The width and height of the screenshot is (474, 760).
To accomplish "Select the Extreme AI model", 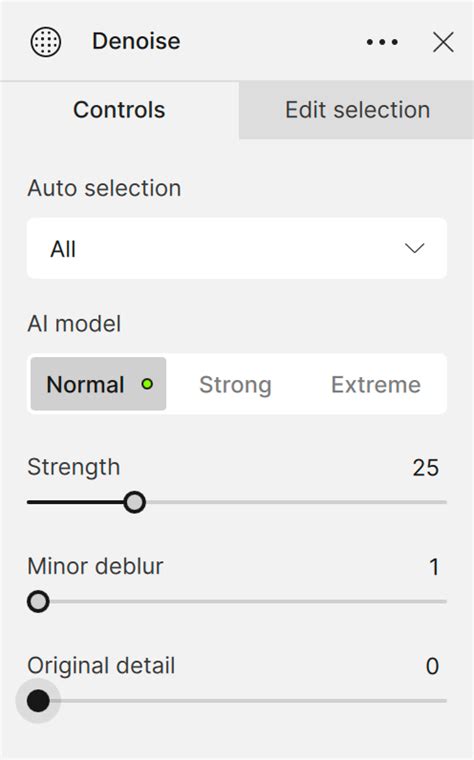I will [x=376, y=385].
